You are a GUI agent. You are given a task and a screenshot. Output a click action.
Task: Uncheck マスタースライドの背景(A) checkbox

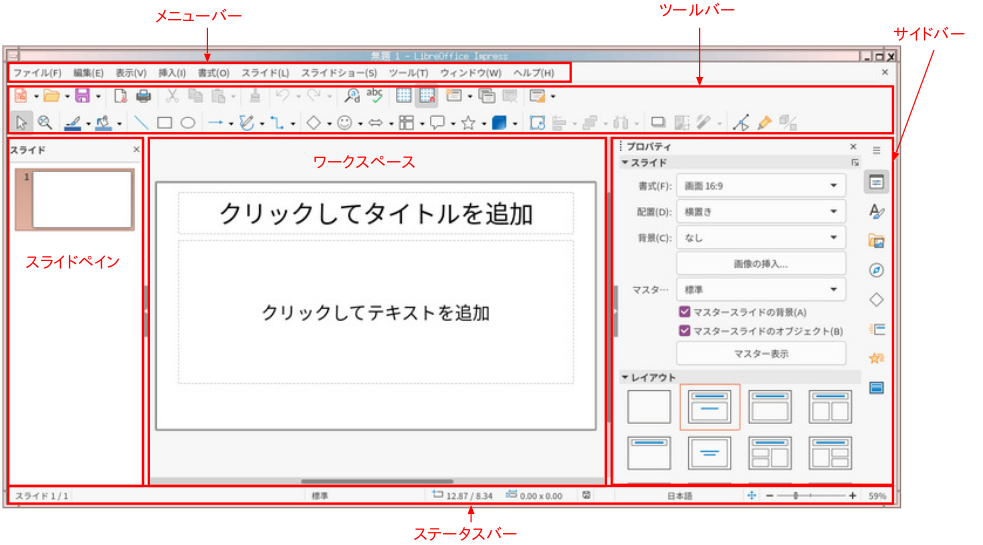coord(685,312)
